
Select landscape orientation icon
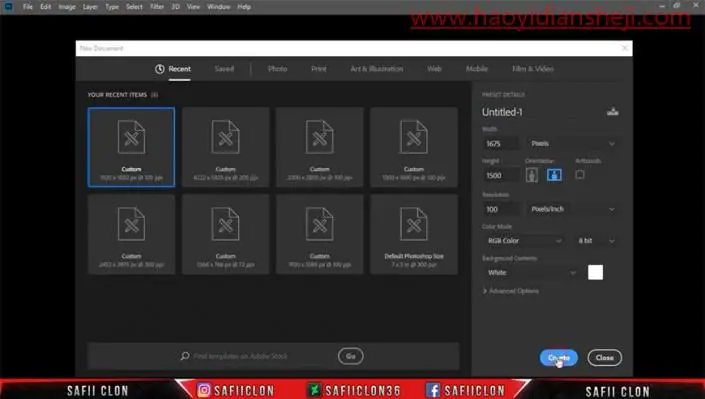tap(554, 175)
